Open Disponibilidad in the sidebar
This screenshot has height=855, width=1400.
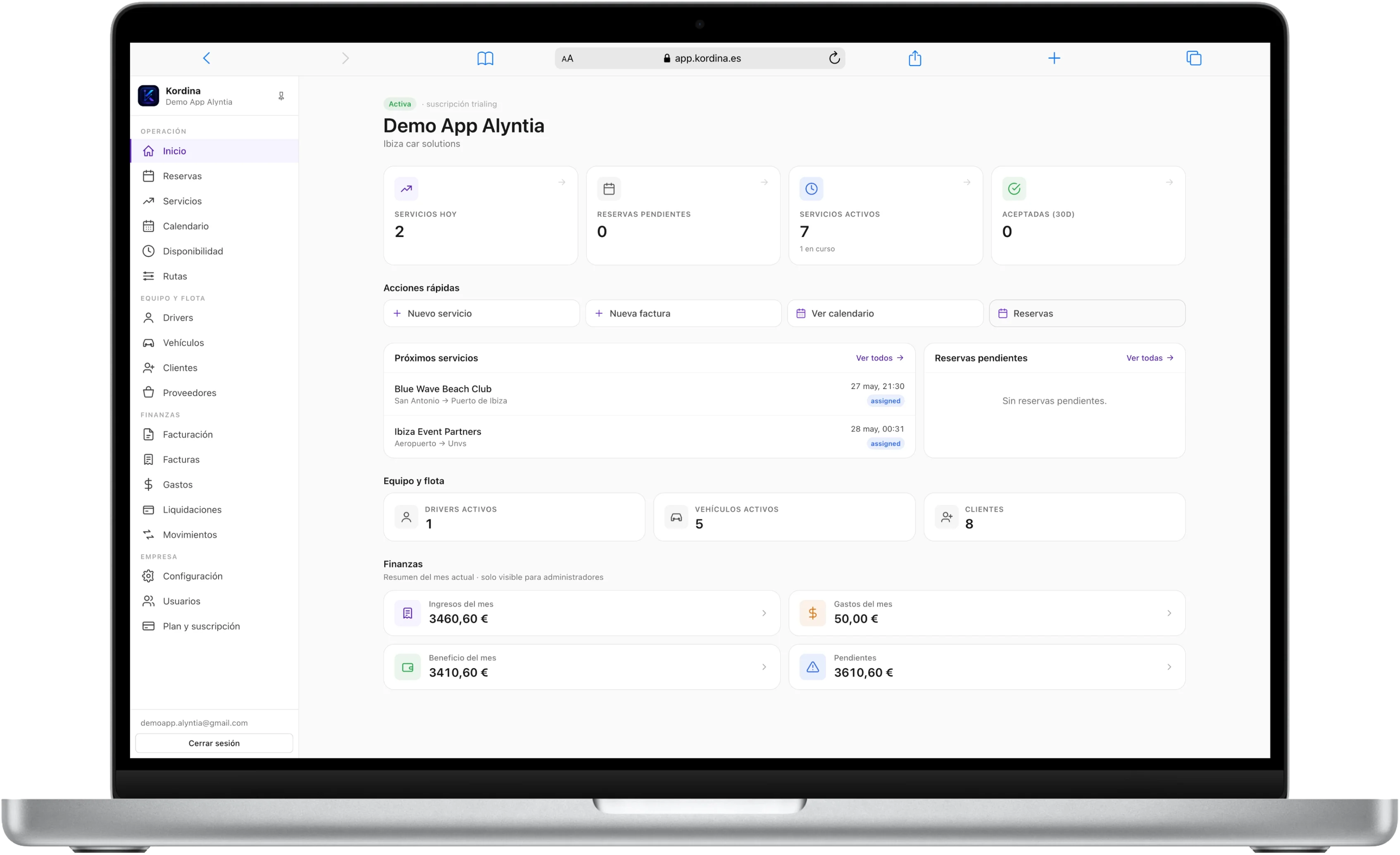(x=214, y=251)
